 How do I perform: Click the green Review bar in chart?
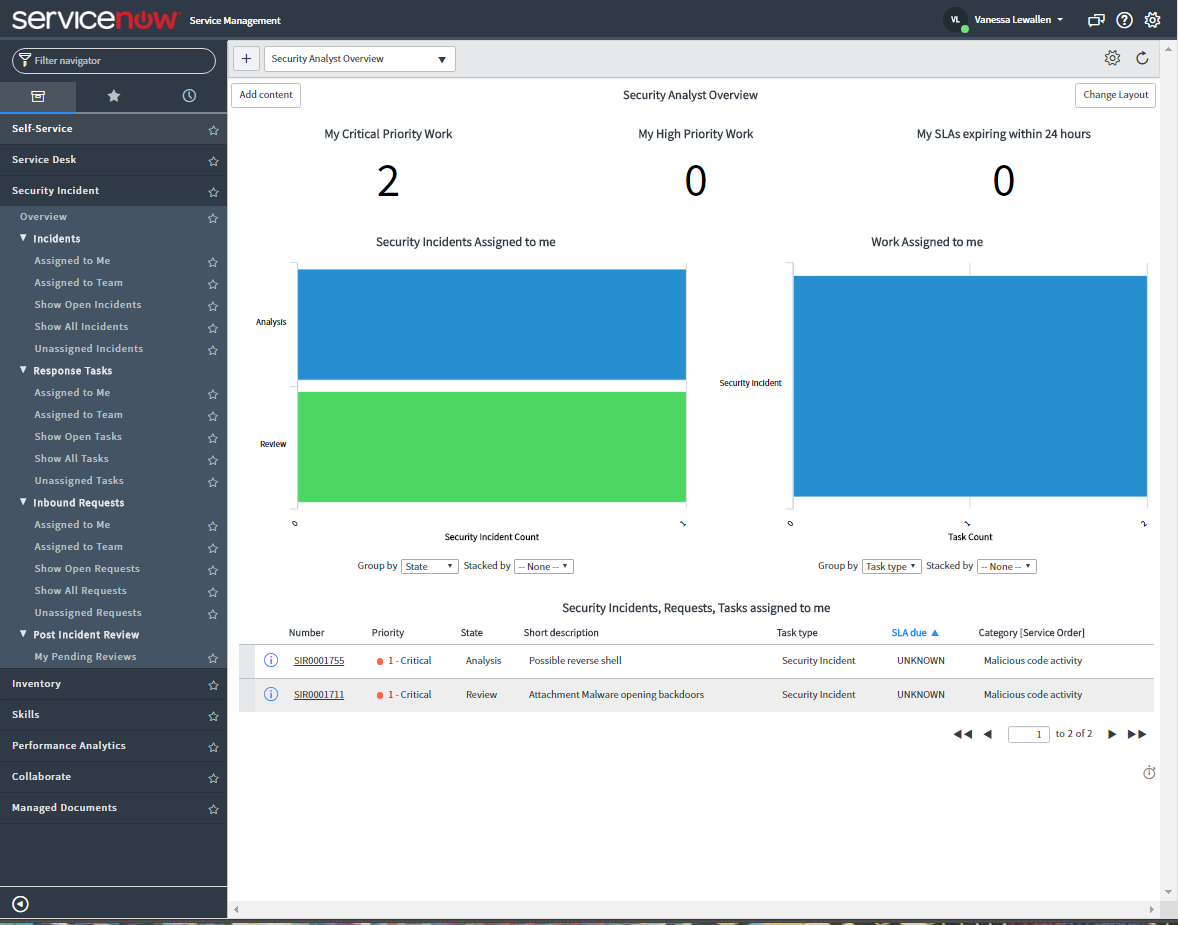491,447
